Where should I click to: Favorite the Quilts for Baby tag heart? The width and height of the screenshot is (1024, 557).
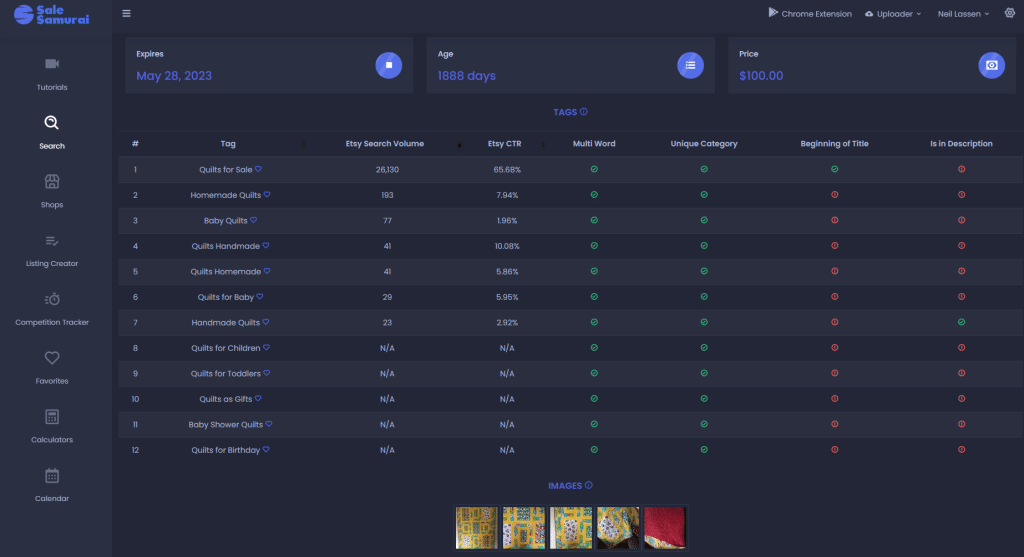(x=260, y=296)
